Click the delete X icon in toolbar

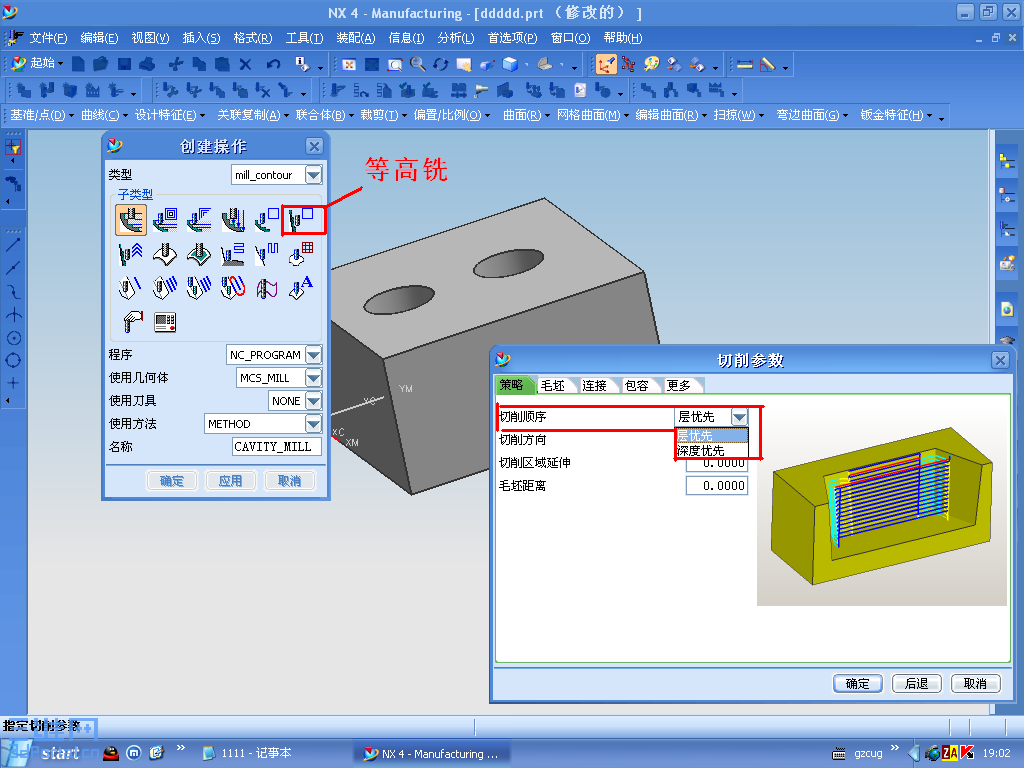tap(245, 64)
